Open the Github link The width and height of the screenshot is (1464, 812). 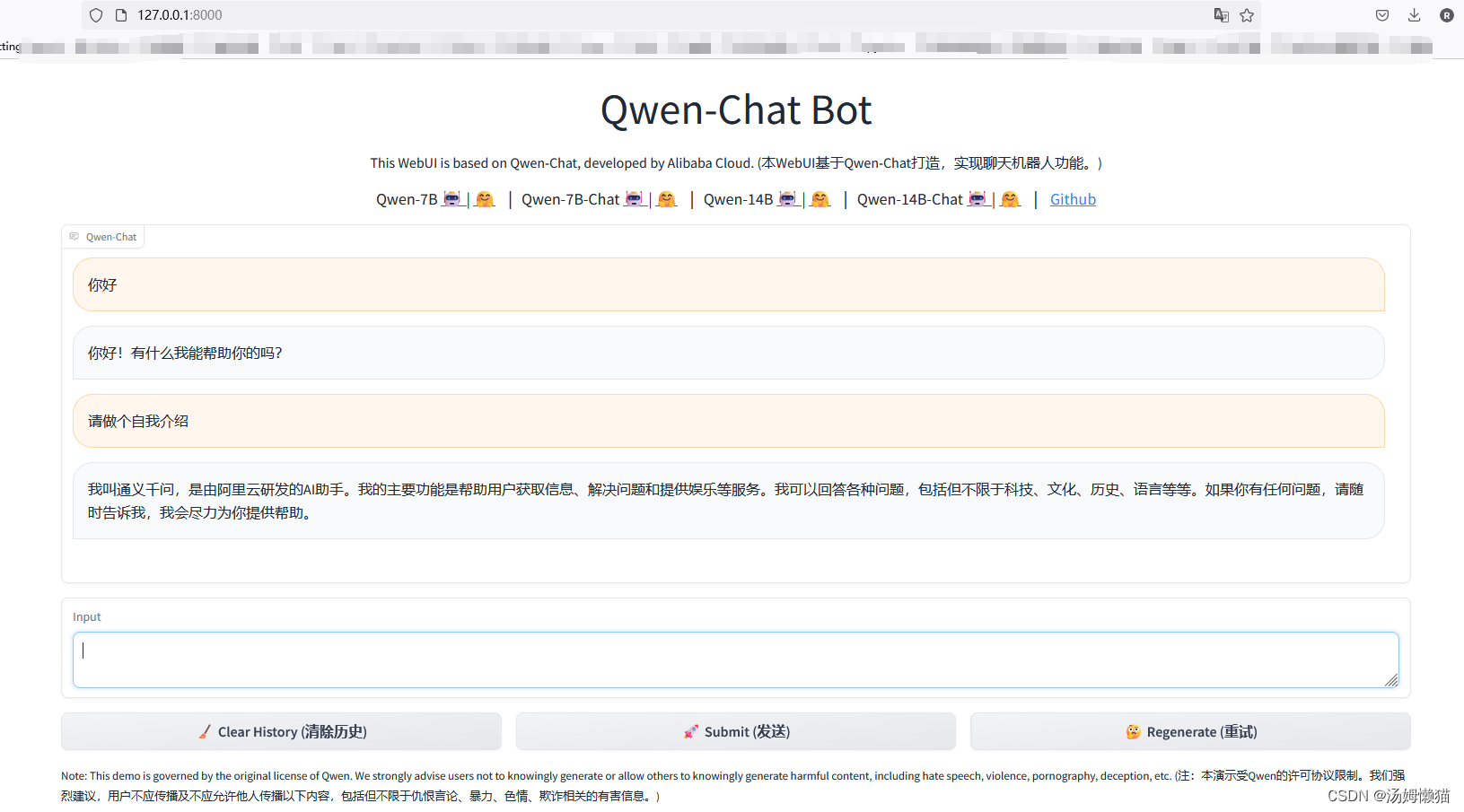[x=1073, y=199]
